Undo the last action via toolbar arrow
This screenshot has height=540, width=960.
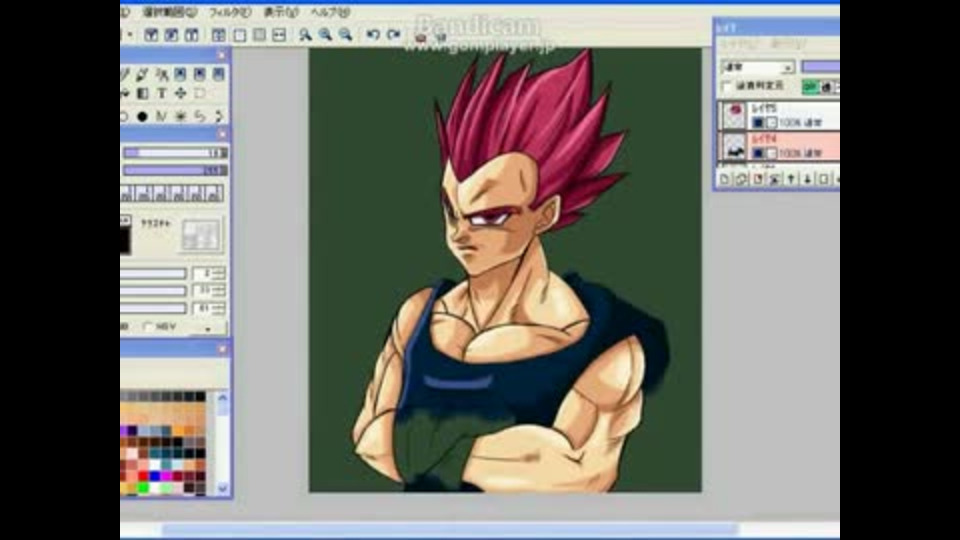click(373, 35)
